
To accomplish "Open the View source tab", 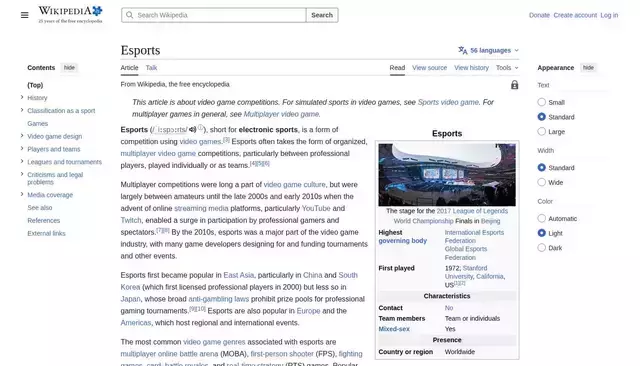I will pos(429,68).
